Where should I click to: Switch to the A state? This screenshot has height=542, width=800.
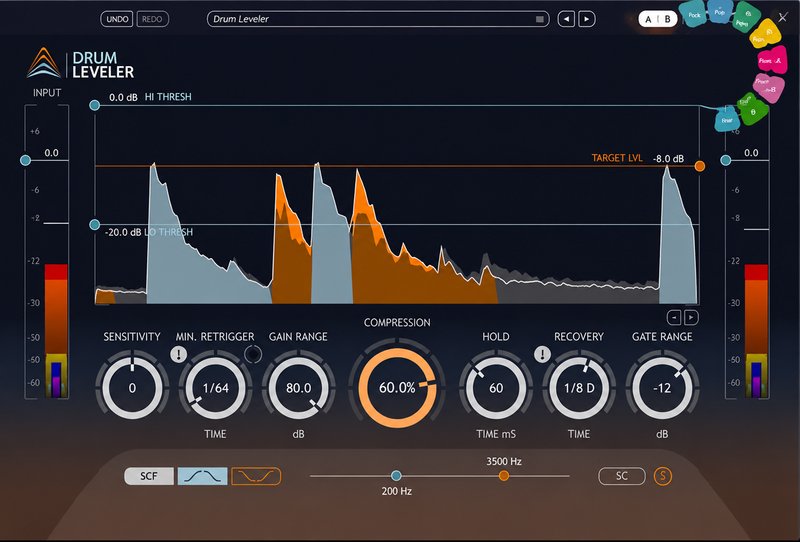click(648, 19)
